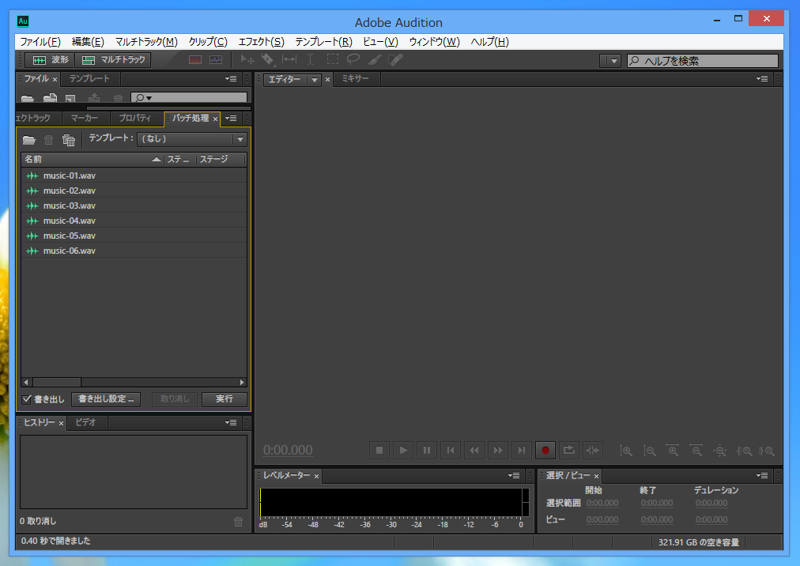Screen dimensions: 800x566
Task: Open the ファイル(F) menu
Action: (40, 42)
